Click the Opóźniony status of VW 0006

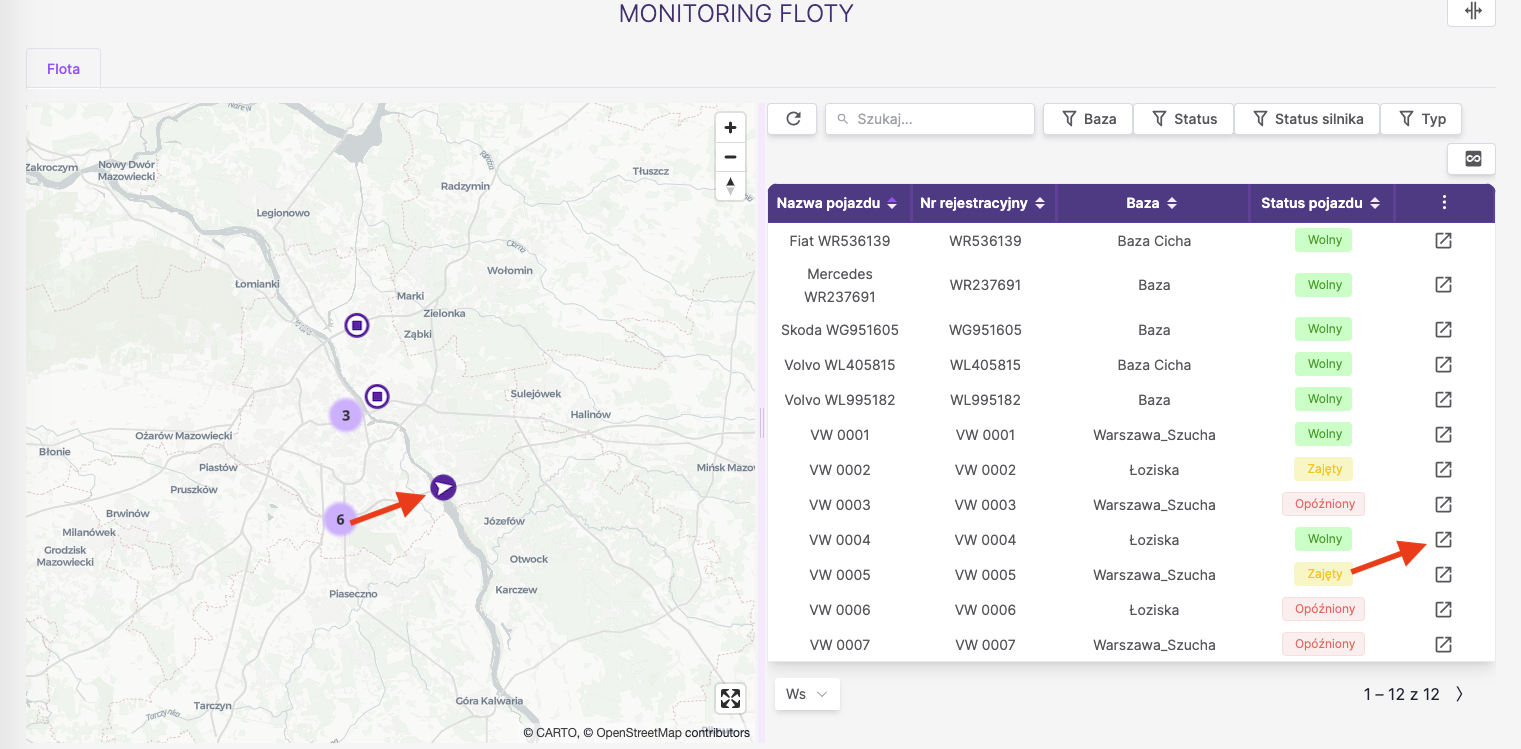(x=1324, y=609)
